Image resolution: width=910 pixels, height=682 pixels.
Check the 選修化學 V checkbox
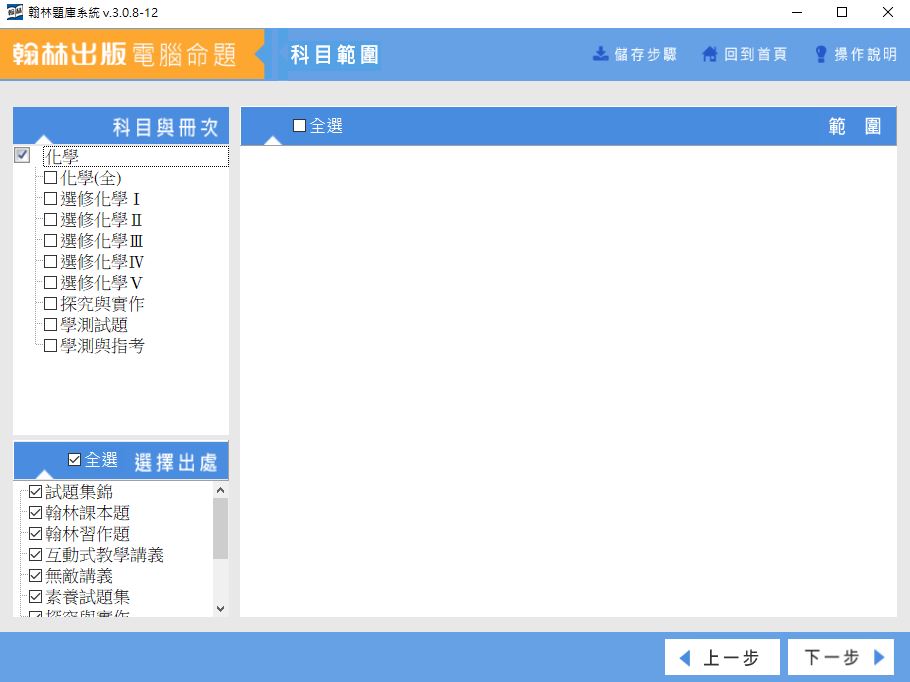pos(50,283)
